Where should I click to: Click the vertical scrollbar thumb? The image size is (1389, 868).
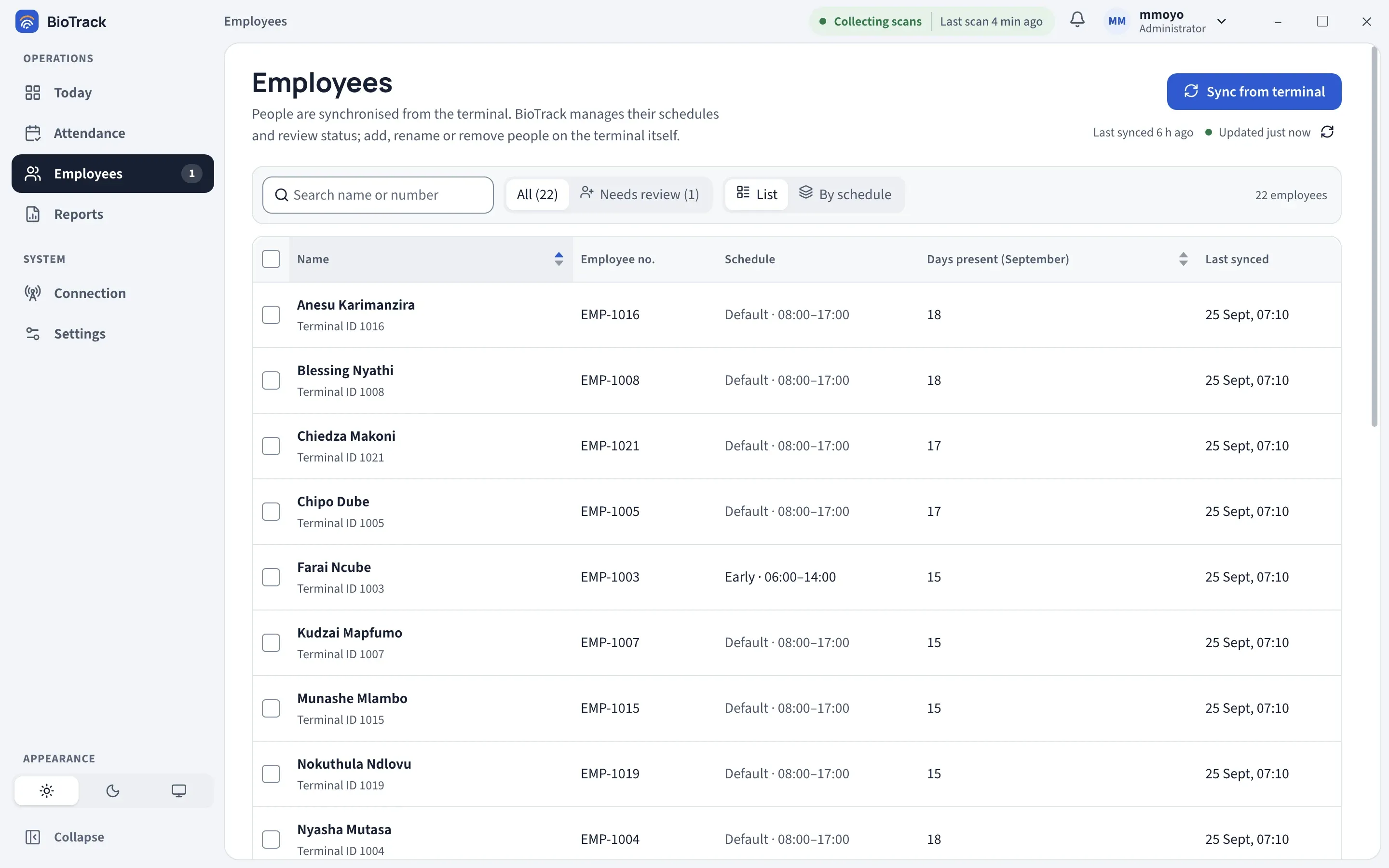tap(1374, 237)
